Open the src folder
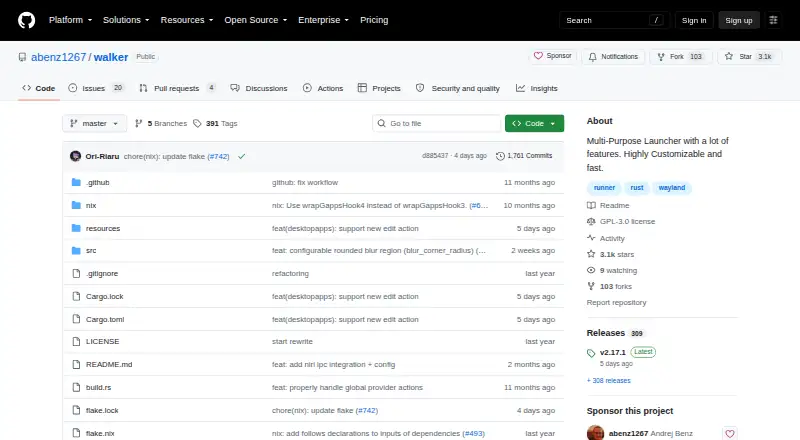The height and width of the screenshot is (440, 800). point(91,251)
